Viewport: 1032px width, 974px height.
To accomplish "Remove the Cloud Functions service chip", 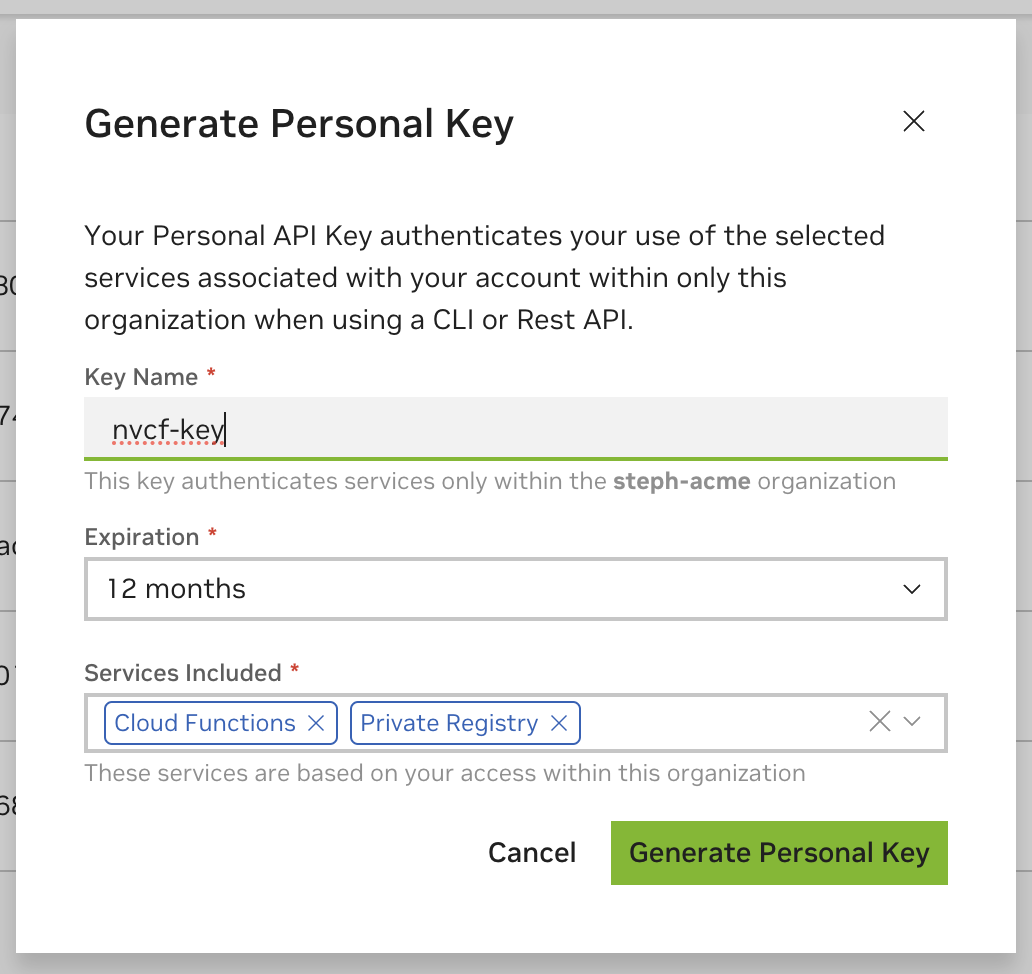I will point(316,723).
